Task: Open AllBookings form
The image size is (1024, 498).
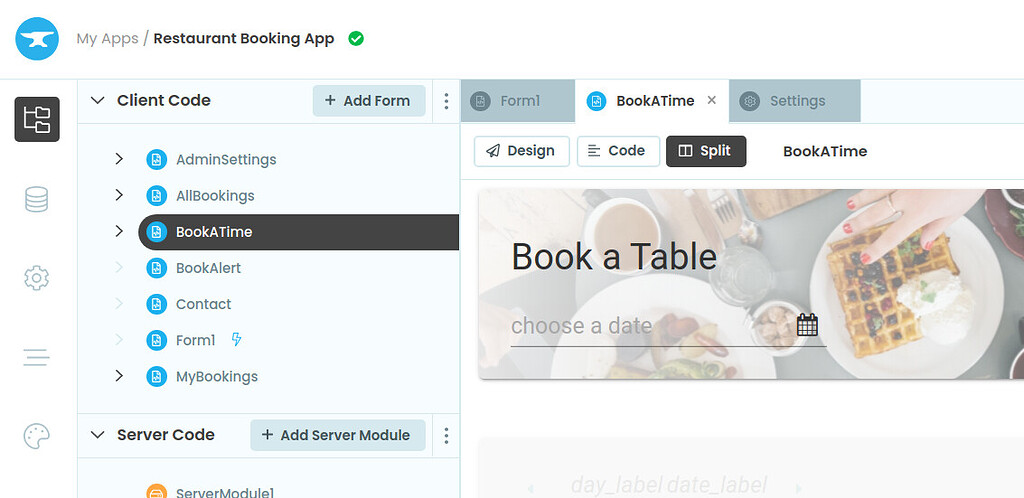Action: tap(215, 196)
